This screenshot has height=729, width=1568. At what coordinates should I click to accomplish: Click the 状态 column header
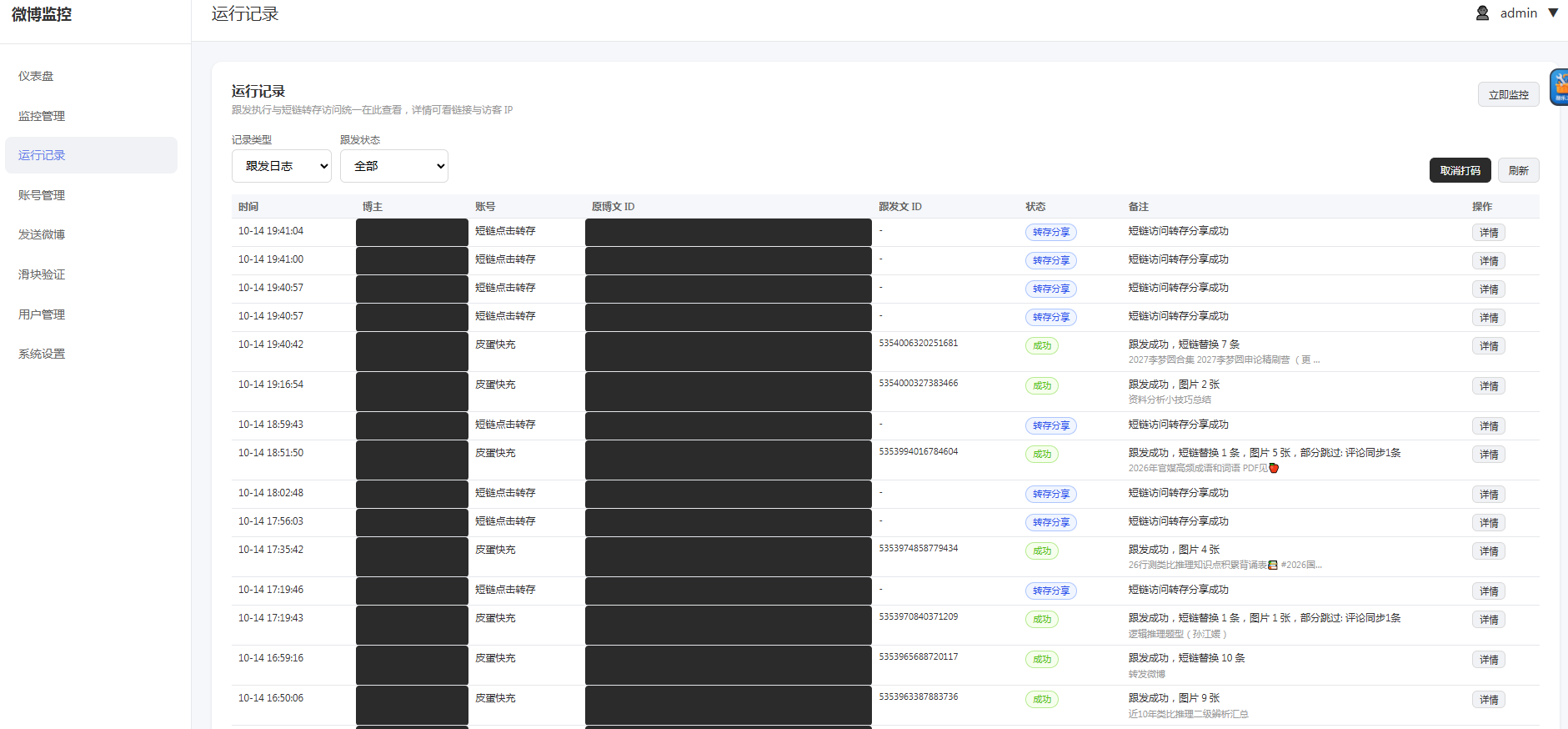pos(1035,207)
